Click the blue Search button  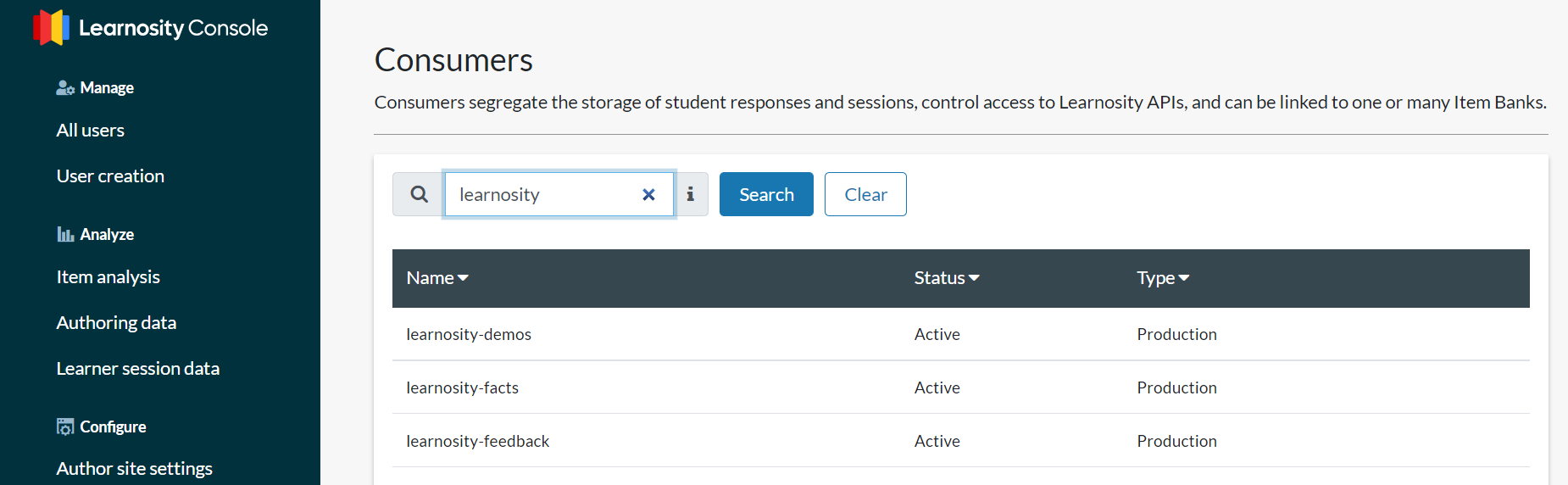pyautogui.click(x=766, y=194)
